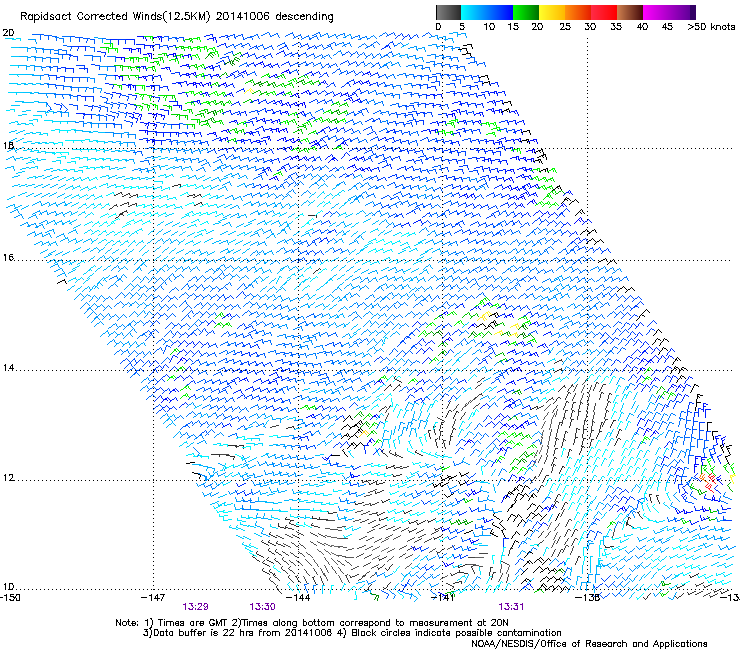740x650 pixels.
Task: Click the gray 0-5 knots legend swatch
Action: coord(448,12)
